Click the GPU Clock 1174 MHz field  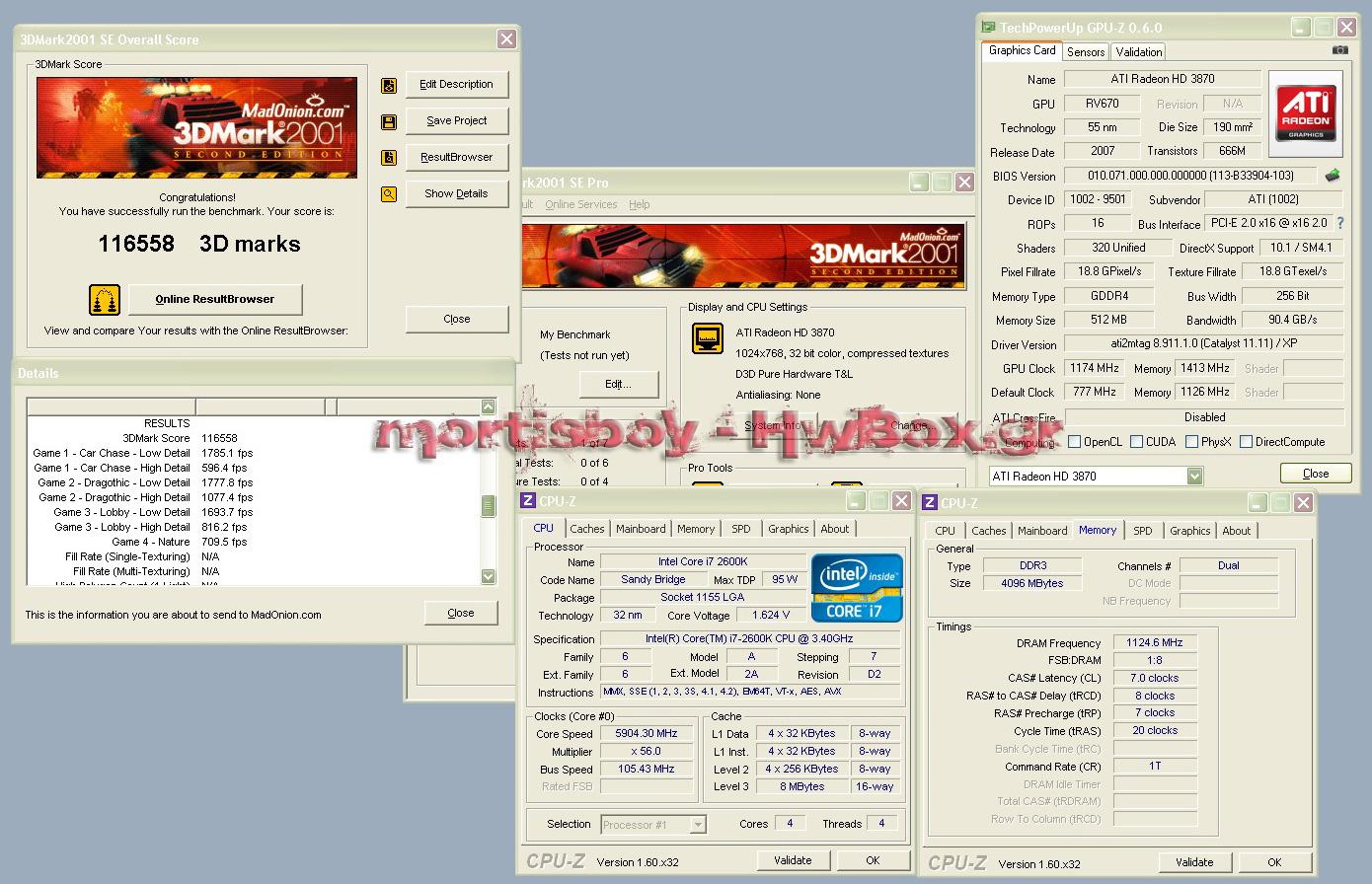point(1095,368)
